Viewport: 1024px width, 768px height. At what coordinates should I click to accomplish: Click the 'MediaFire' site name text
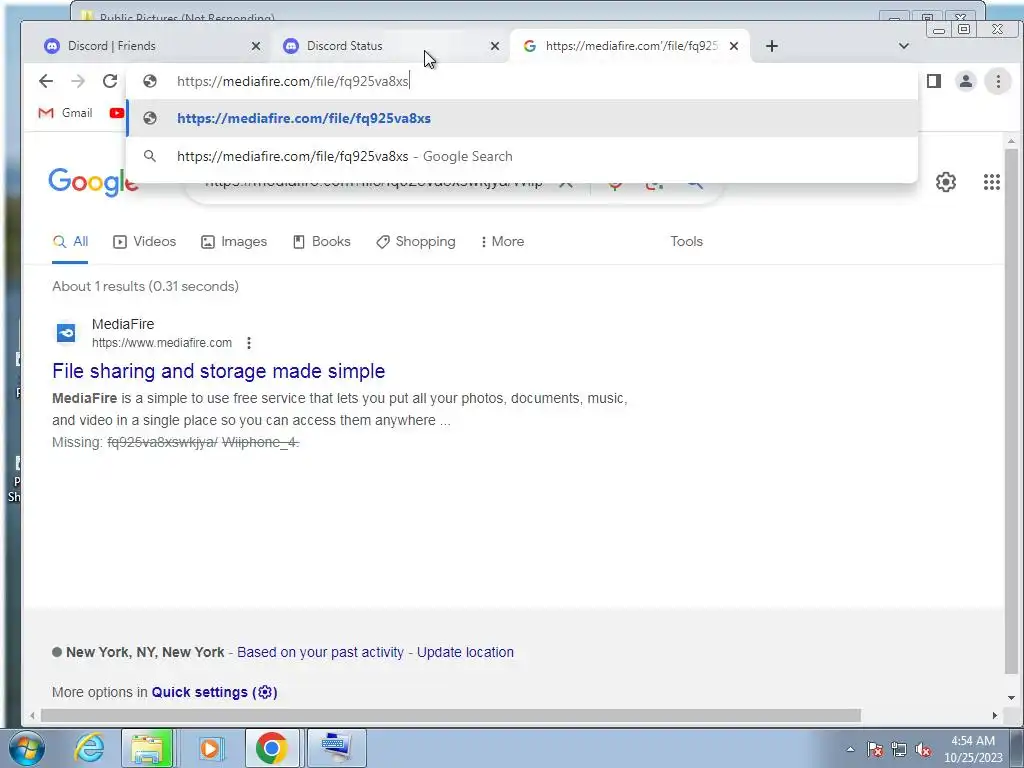123,324
